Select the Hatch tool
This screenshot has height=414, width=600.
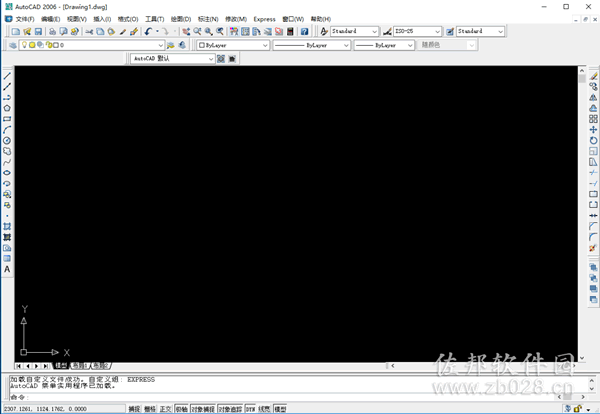[x=7, y=227]
